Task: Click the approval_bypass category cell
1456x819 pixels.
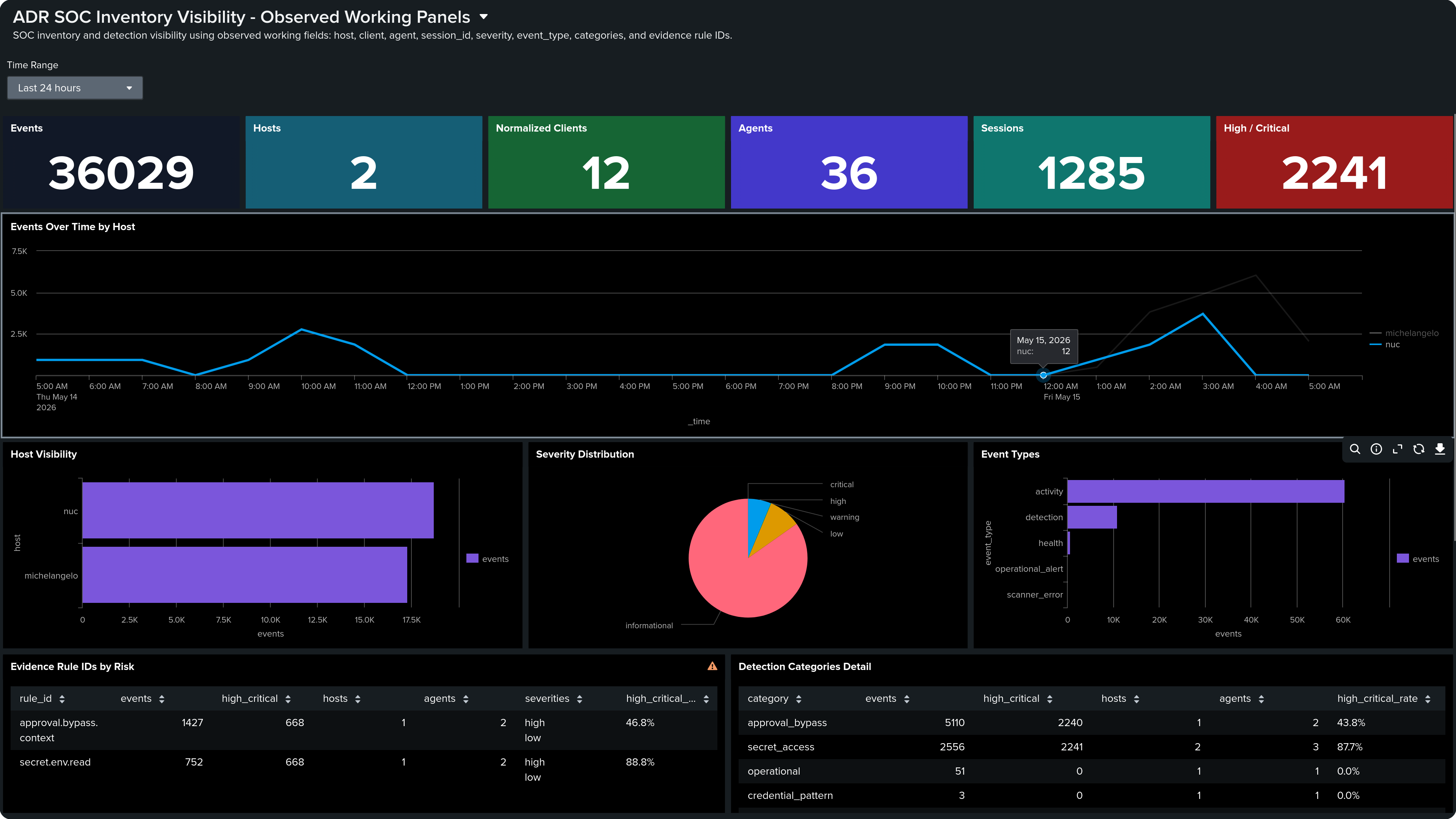Action: 787,723
